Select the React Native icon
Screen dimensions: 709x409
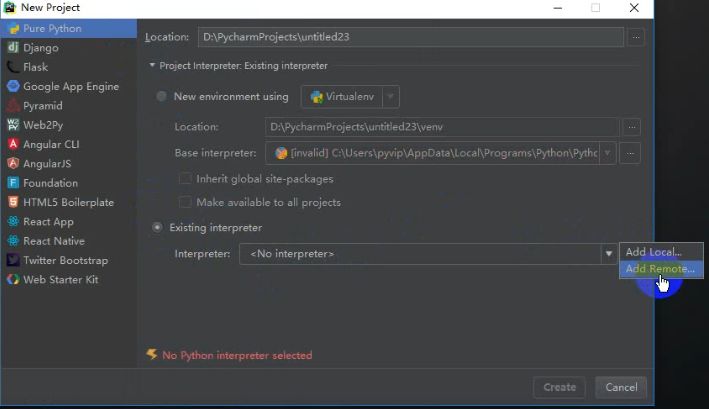[13, 241]
